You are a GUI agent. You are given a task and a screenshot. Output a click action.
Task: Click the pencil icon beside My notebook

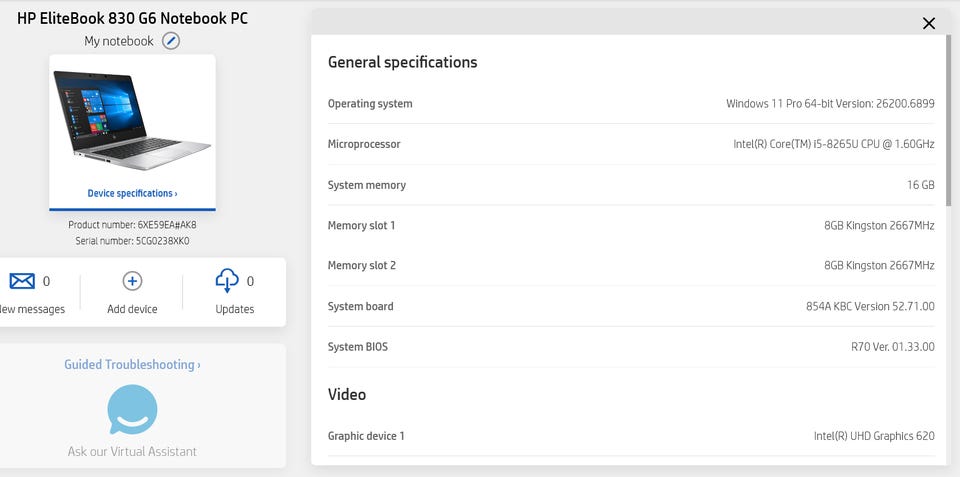click(x=171, y=41)
